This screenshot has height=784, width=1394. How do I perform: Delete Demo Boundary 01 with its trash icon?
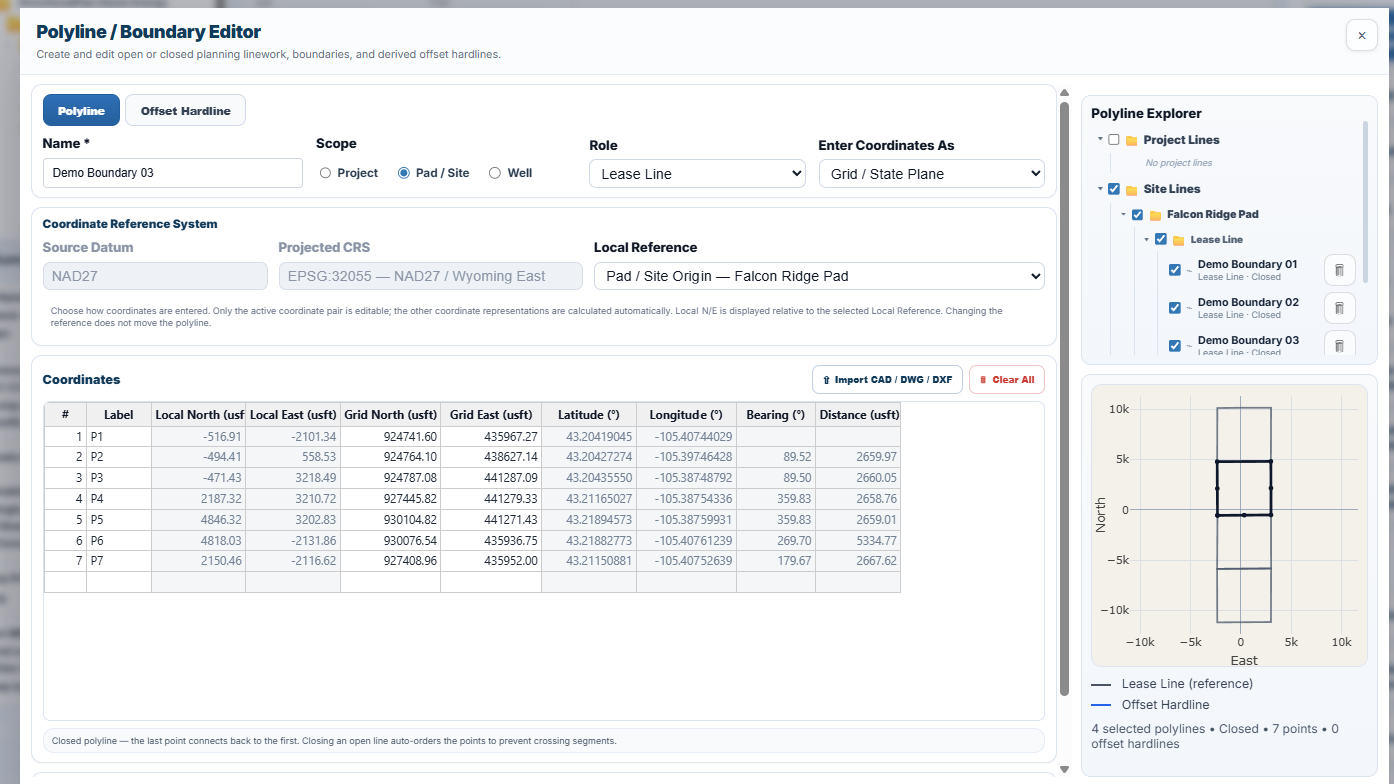pos(1340,270)
